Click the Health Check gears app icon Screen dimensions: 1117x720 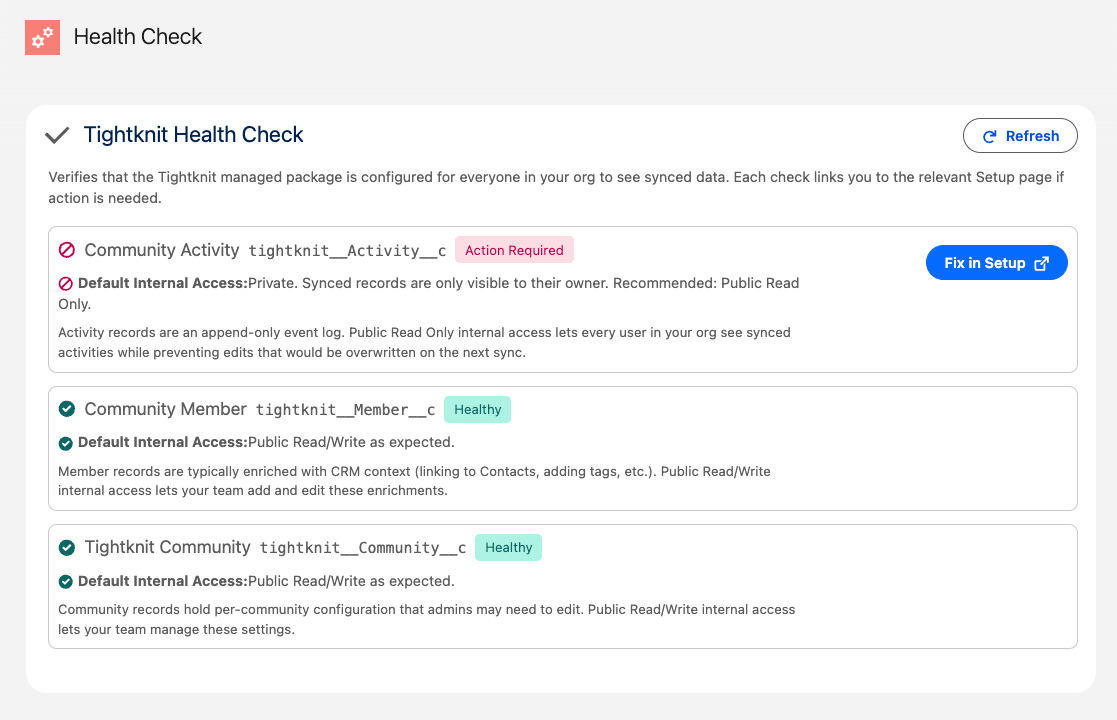(42, 37)
